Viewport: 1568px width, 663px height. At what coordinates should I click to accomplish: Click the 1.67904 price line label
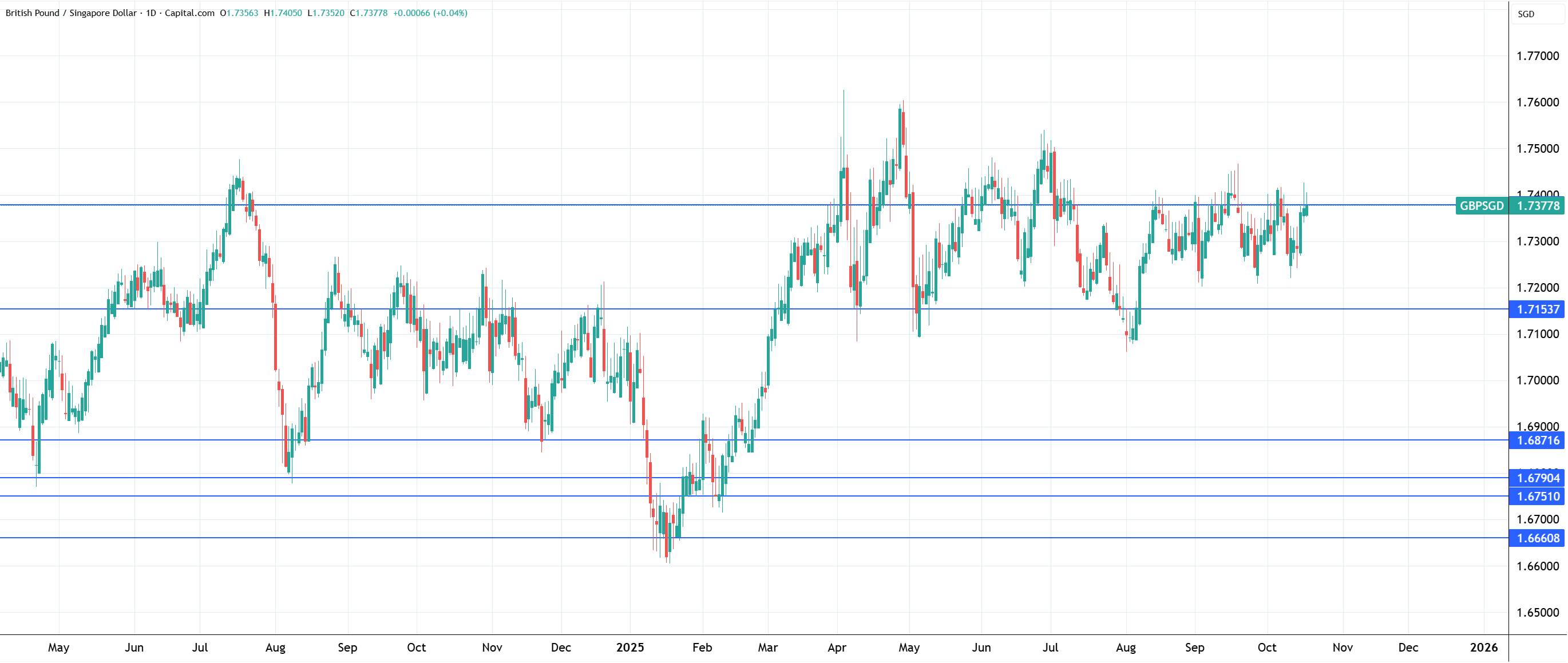pos(1538,478)
